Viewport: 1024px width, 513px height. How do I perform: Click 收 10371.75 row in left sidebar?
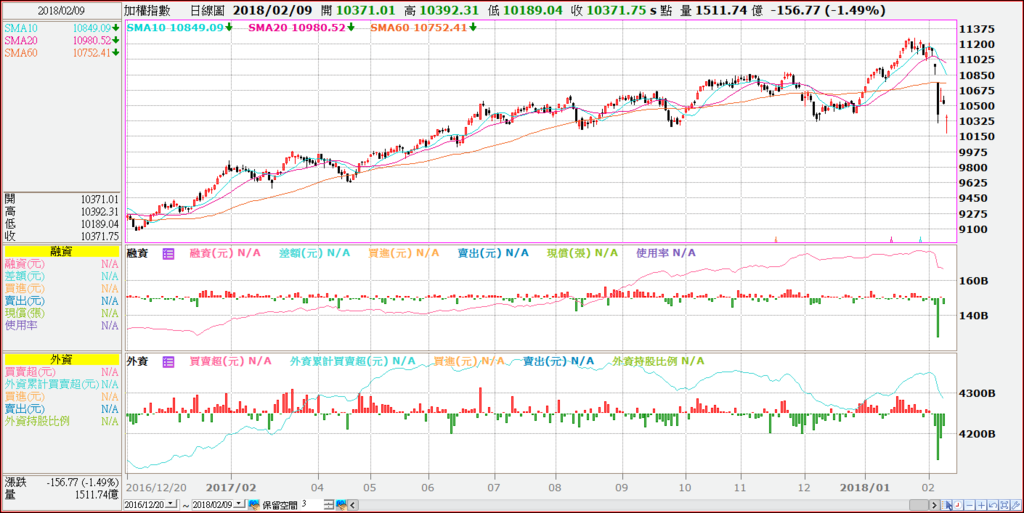[x=61, y=236]
